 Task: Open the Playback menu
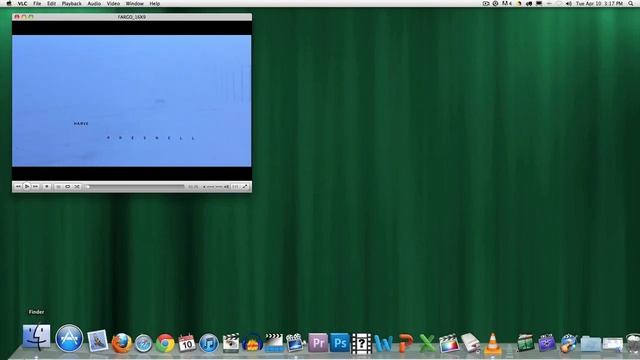71,4
